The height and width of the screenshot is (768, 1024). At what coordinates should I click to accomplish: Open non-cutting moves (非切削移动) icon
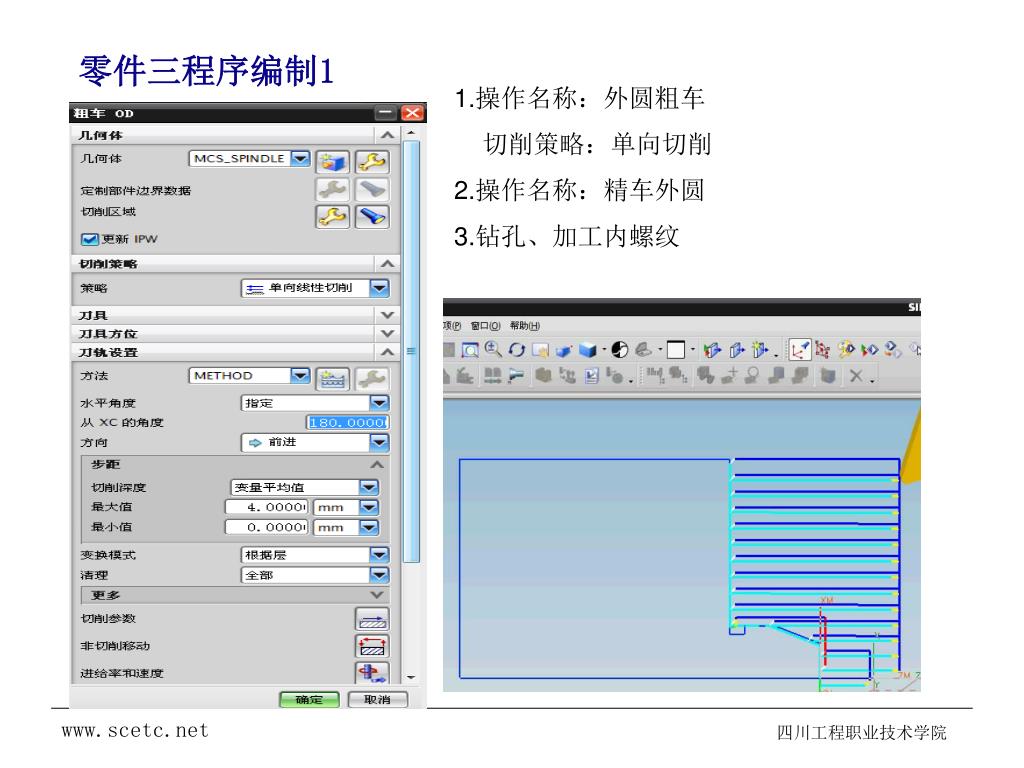[x=372, y=646]
